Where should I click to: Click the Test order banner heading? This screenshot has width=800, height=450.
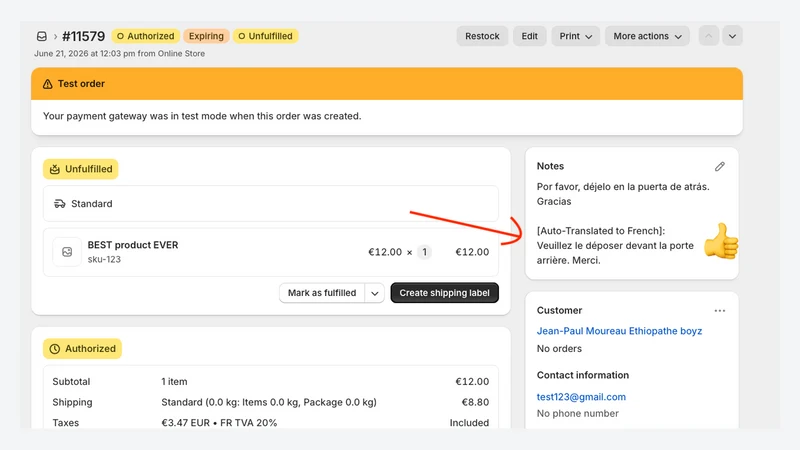pyautogui.click(x=81, y=84)
